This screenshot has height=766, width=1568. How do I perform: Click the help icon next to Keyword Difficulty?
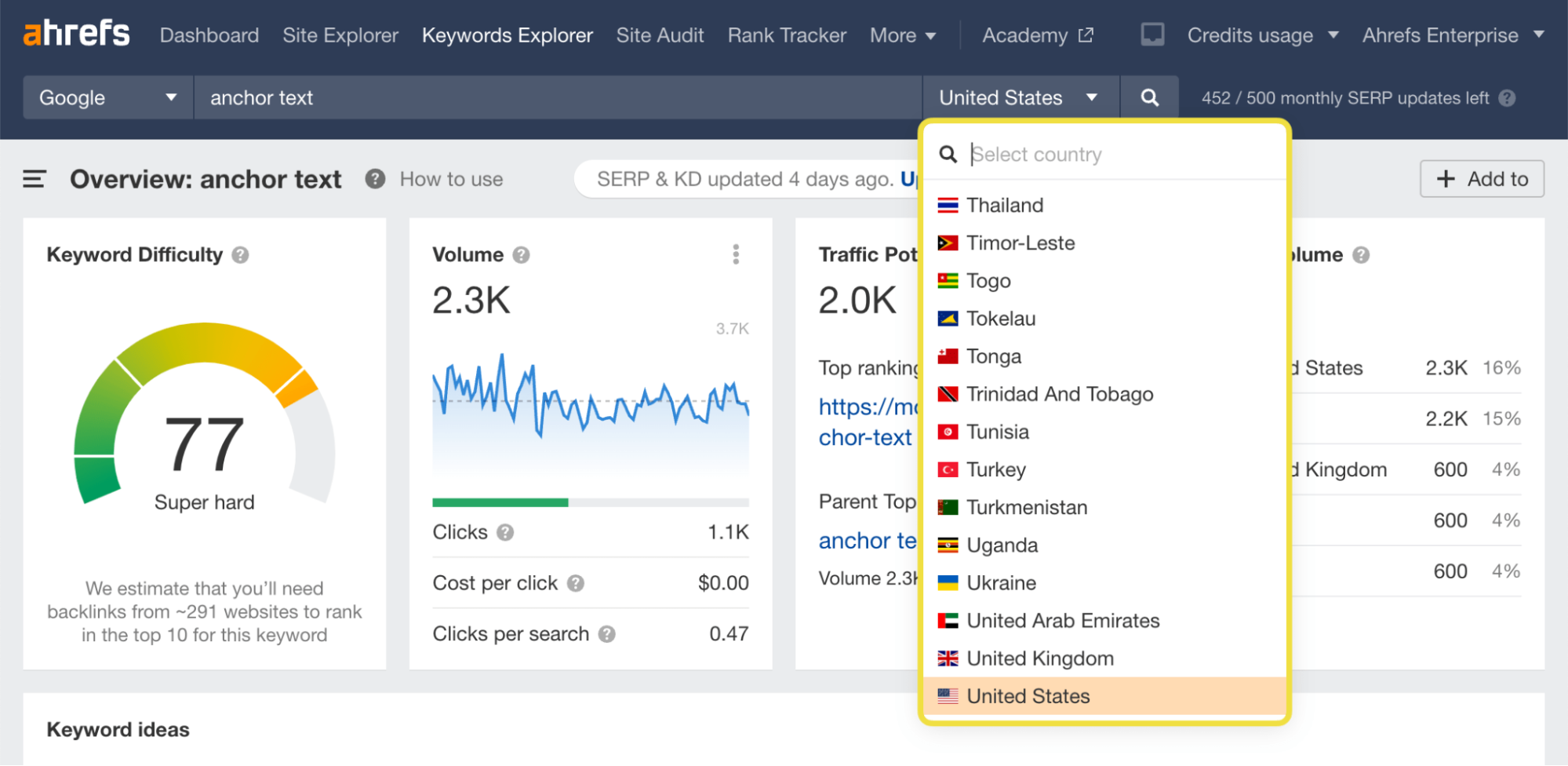tap(240, 254)
